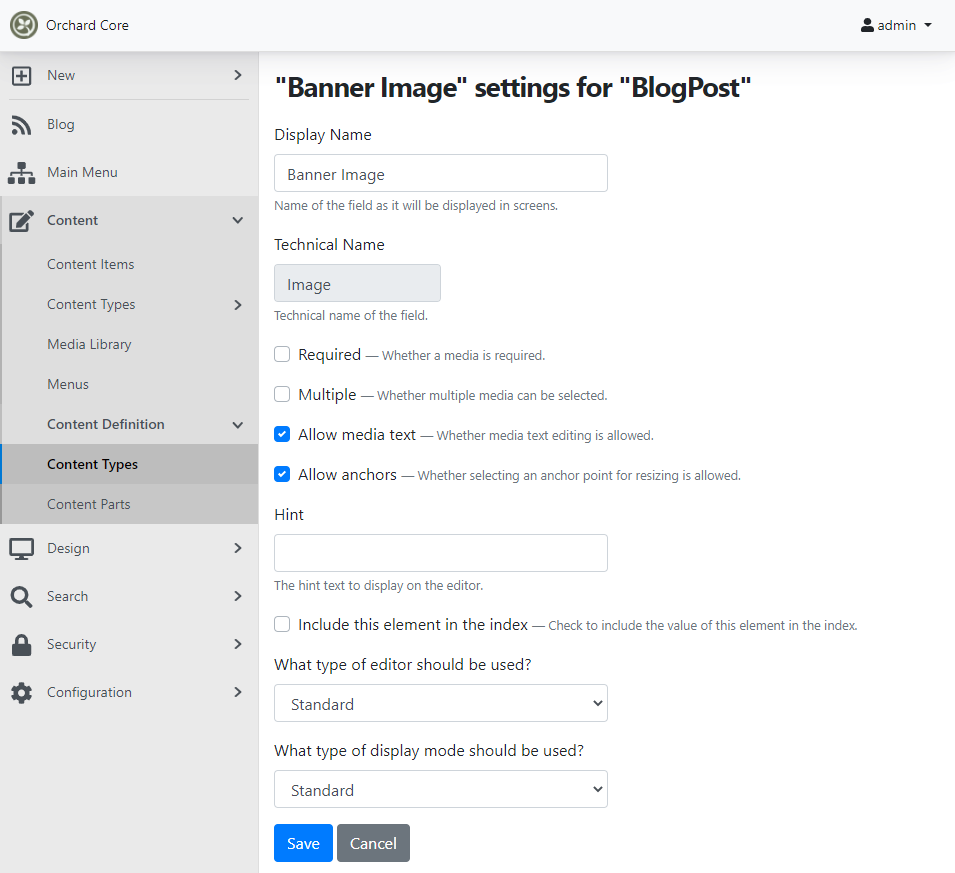The height and width of the screenshot is (873, 955).
Task: Open Content Parts
Action: (129, 504)
